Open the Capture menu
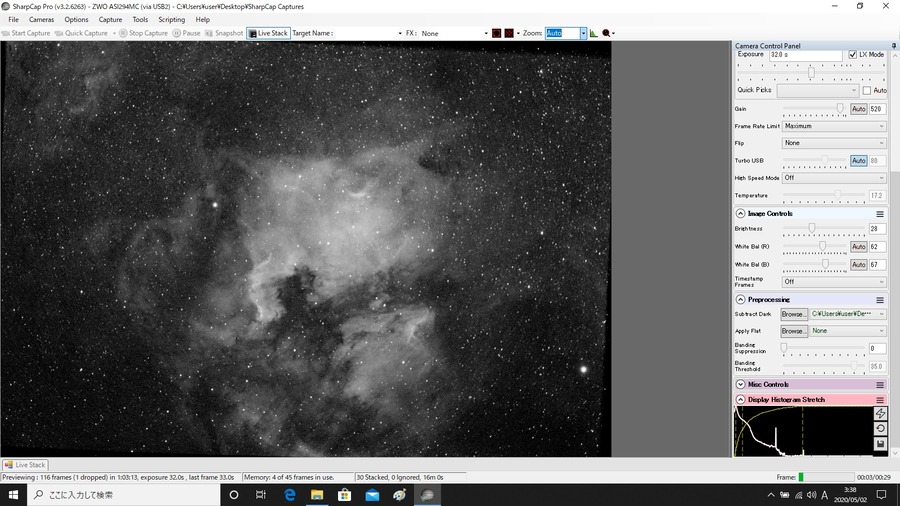 point(110,20)
